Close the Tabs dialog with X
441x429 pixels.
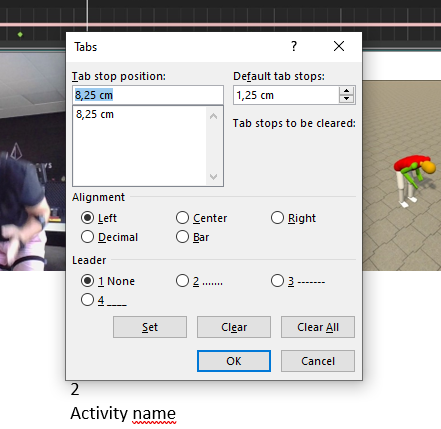[x=339, y=46]
